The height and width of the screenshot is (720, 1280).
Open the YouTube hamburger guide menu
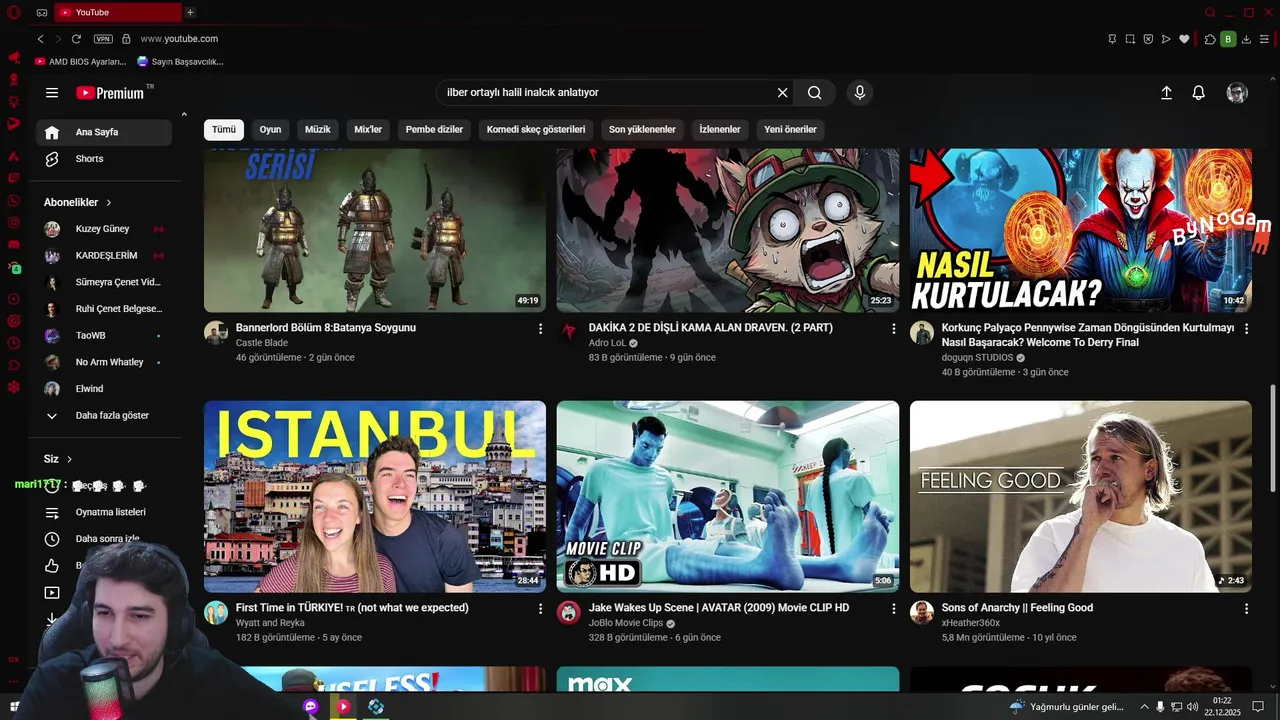pos(52,93)
